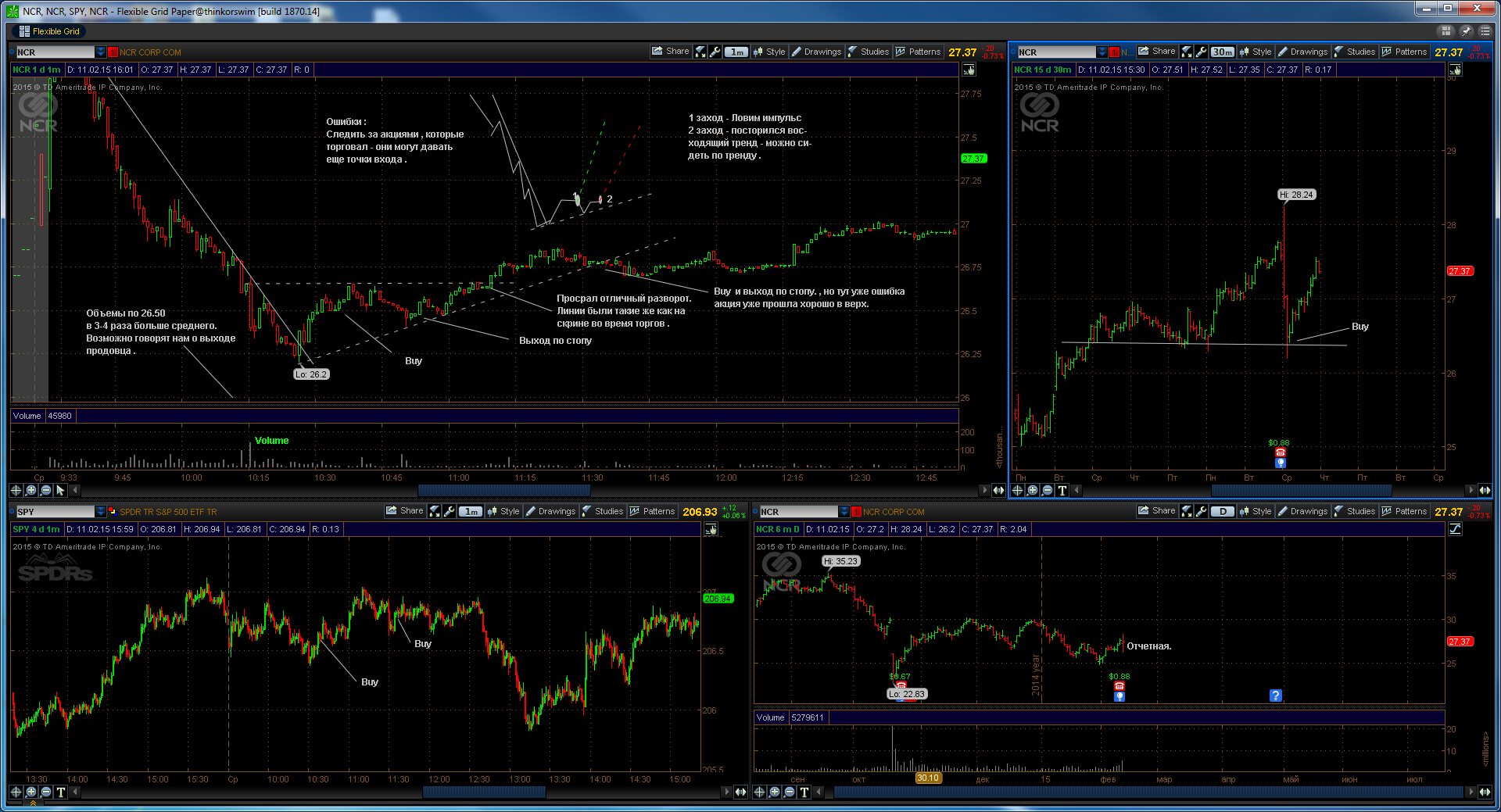The image size is (1501, 812).
Task: Click the blue dividend icon on the NCR 30m chart
Action: tap(1281, 463)
